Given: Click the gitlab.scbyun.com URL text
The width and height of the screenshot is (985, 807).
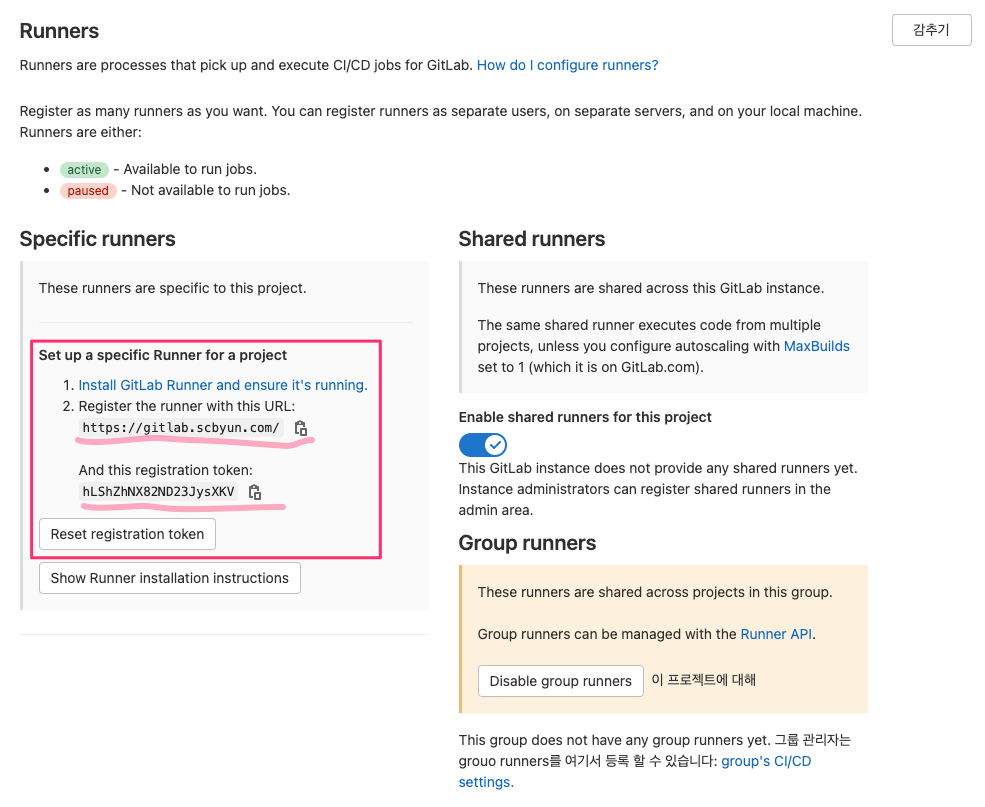Looking at the screenshot, I should pyautogui.click(x=181, y=428).
